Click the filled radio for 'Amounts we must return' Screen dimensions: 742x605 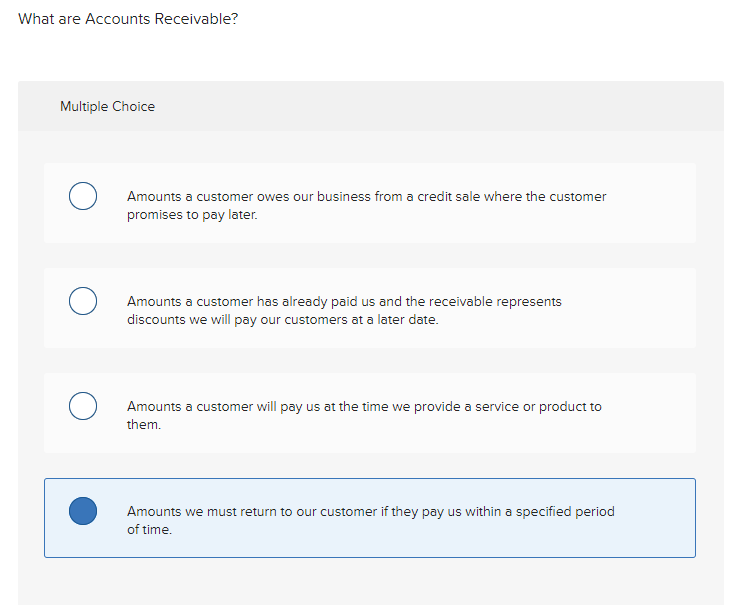(83, 511)
